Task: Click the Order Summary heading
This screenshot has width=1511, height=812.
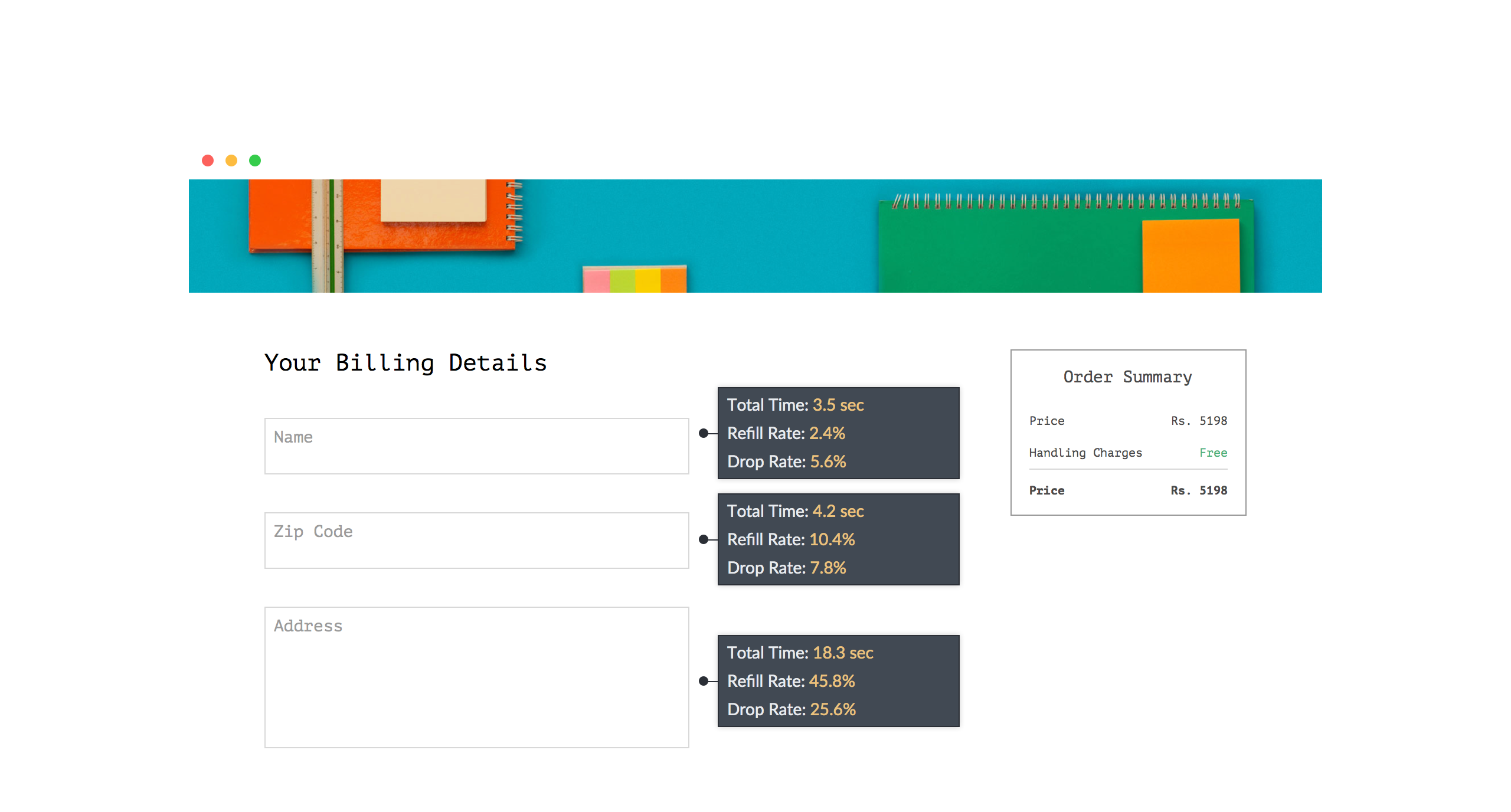Action: pos(1127,376)
